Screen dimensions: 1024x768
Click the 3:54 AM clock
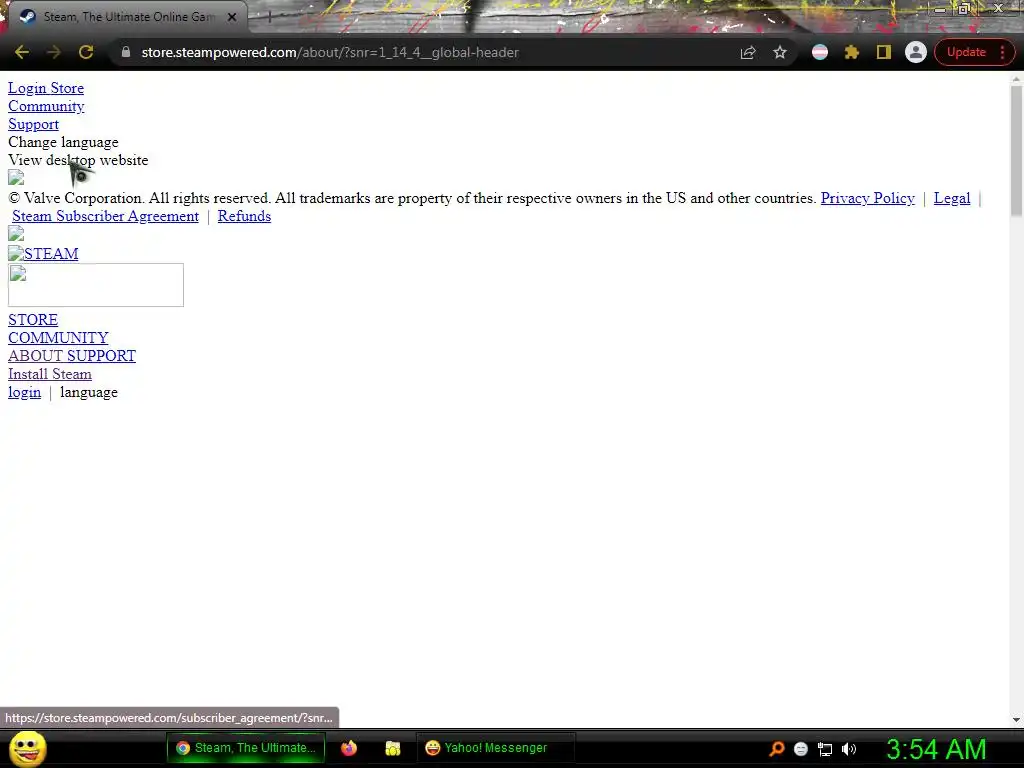tap(936, 749)
